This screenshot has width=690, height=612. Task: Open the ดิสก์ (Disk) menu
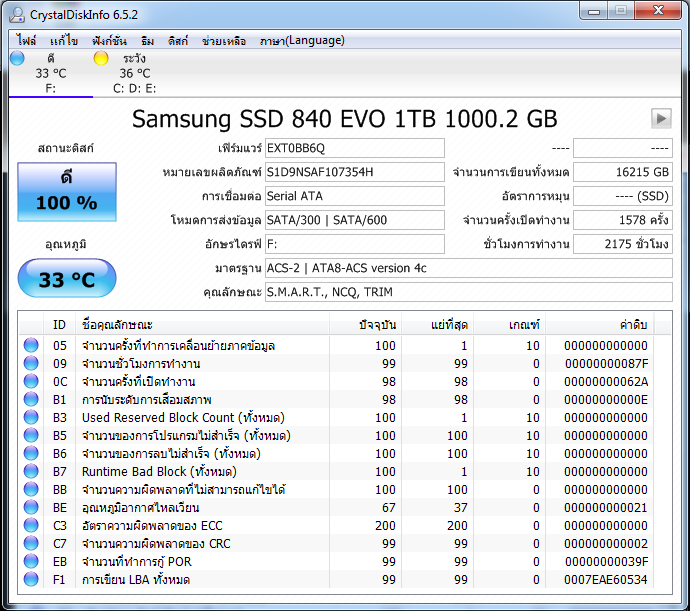point(178,41)
